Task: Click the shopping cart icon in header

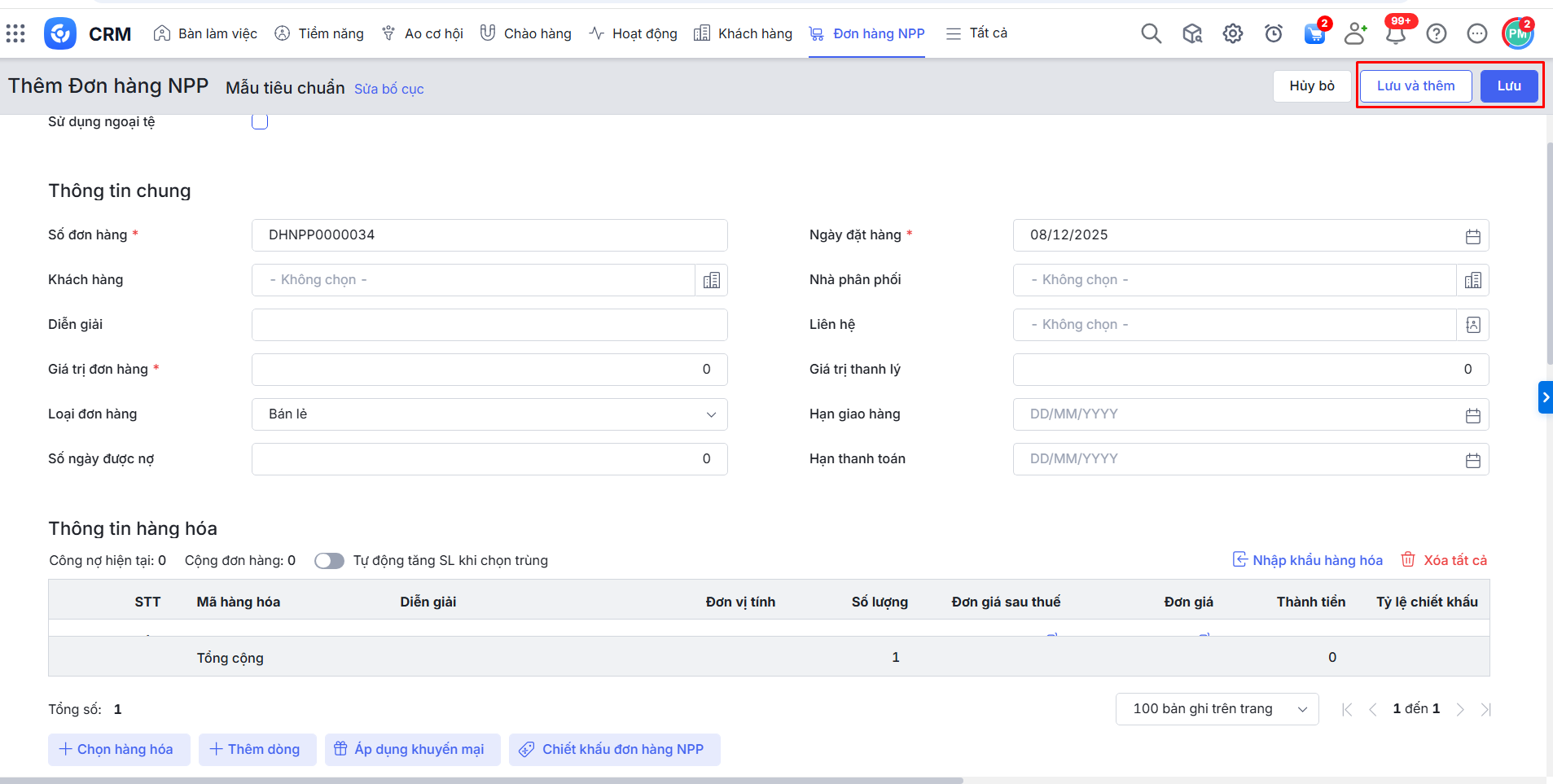Action: tap(1314, 33)
